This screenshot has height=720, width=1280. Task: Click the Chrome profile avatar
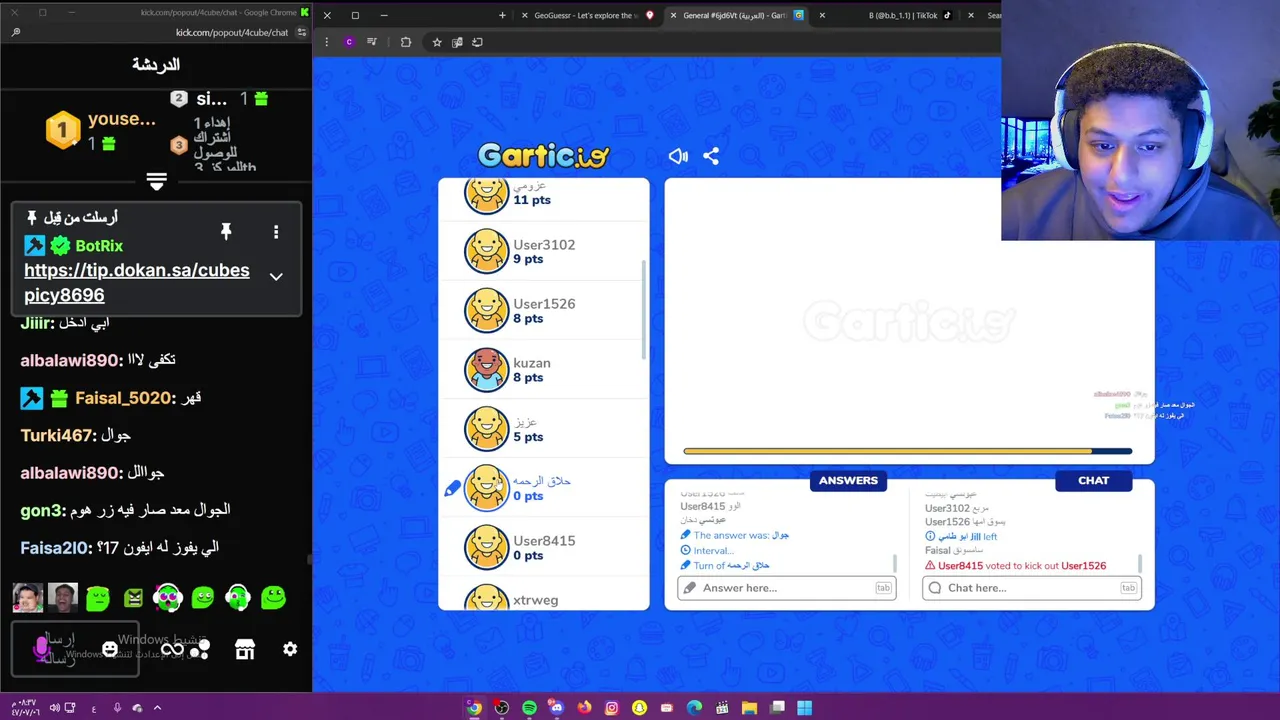349,42
